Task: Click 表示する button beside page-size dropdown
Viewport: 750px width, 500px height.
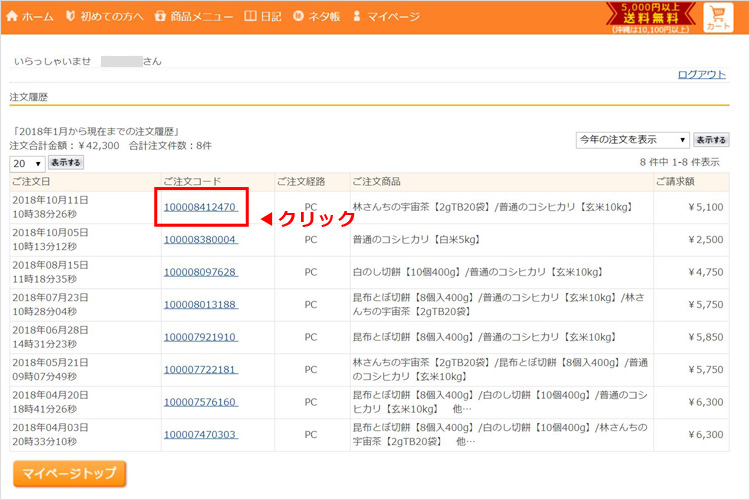Action: pyautogui.click(x=66, y=163)
